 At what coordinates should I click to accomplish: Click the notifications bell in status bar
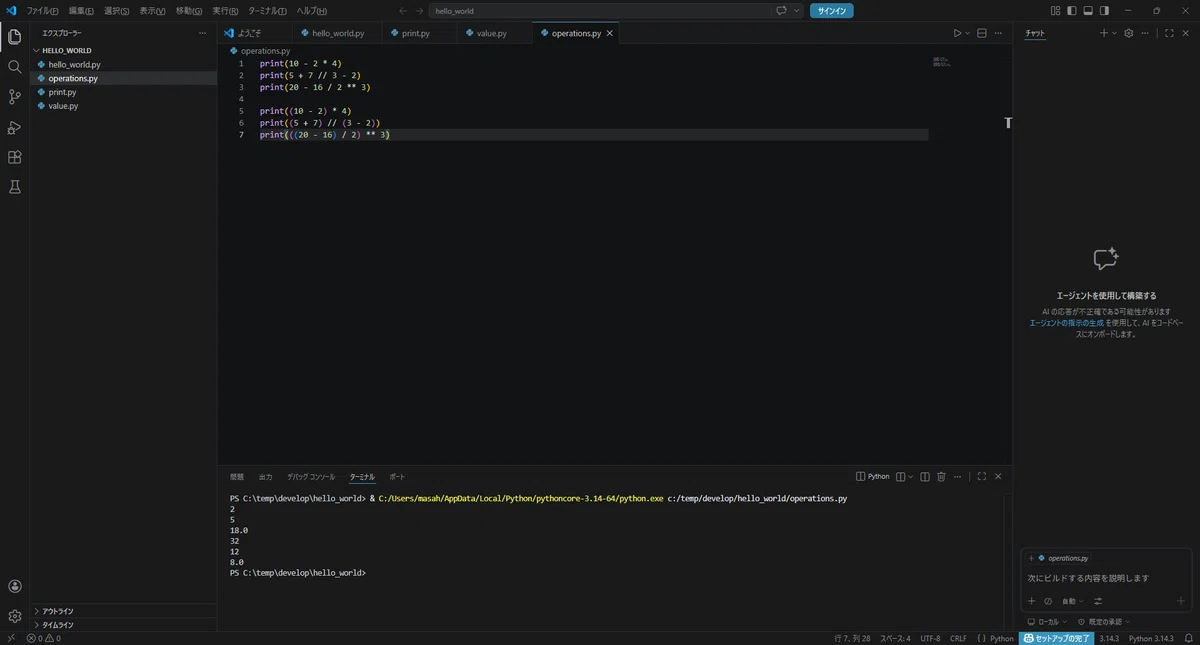pyautogui.click(x=1191, y=638)
